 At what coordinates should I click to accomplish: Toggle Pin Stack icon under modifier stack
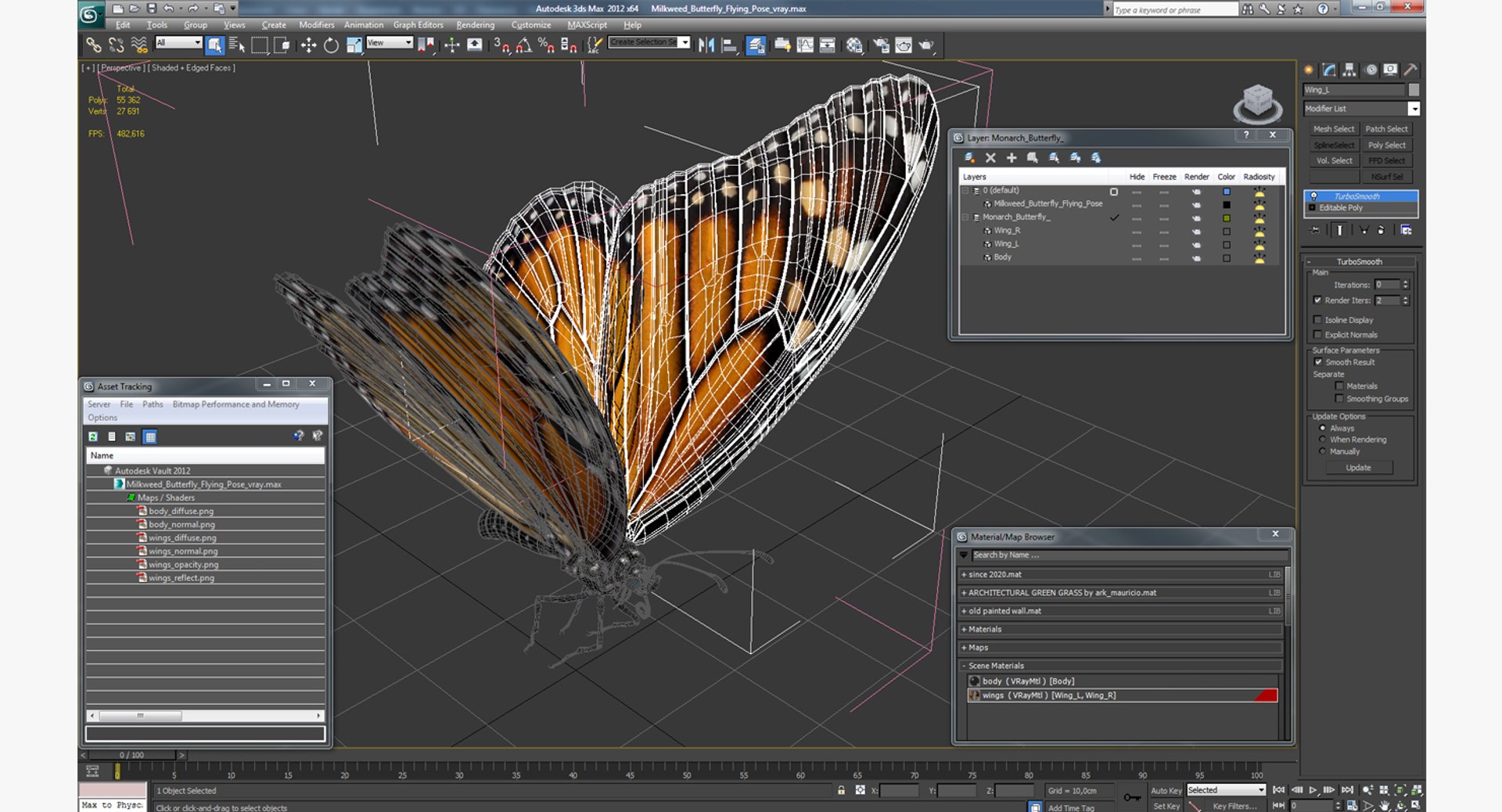click(1315, 230)
